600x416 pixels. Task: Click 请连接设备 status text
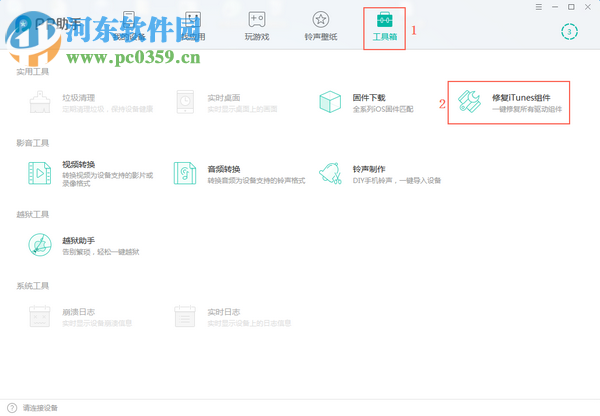tap(40, 408)
